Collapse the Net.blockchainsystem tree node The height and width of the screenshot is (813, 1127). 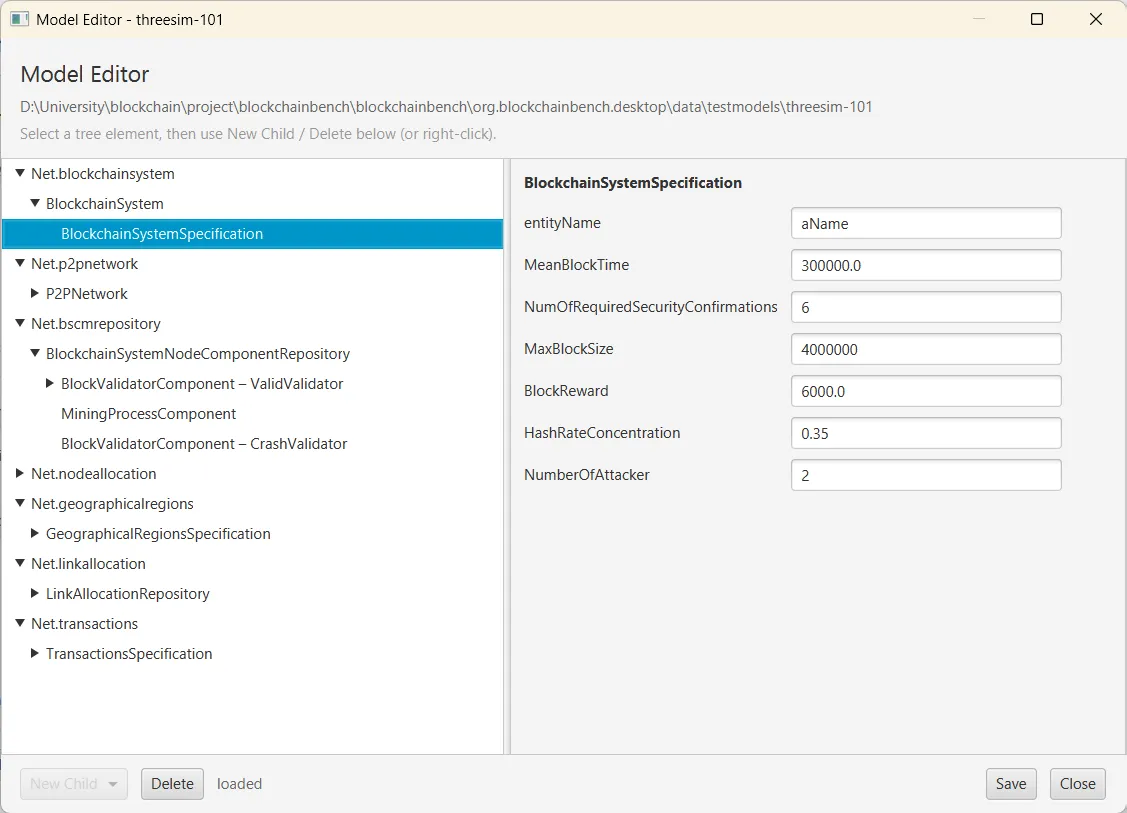pyautogui.click(x=20, y=173)
